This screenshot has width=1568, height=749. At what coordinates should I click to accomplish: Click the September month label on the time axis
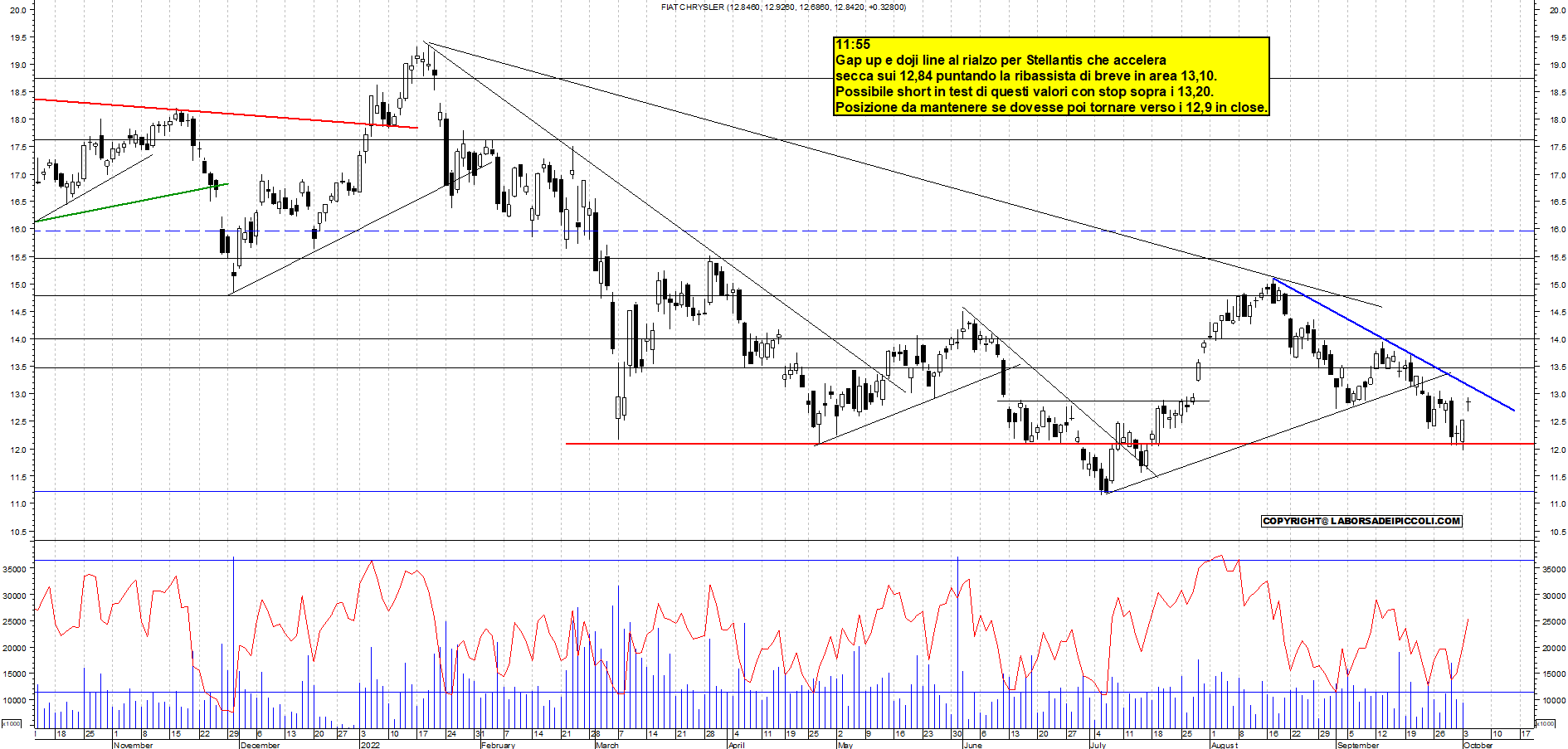[x=1358, y=745]
